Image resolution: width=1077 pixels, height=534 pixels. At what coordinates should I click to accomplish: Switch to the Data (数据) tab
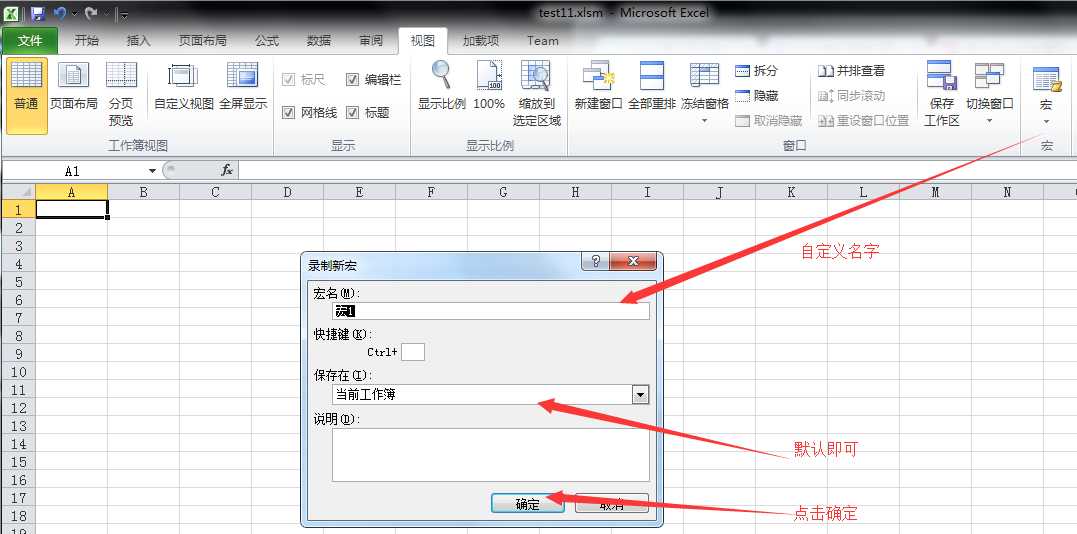point(319,41)
